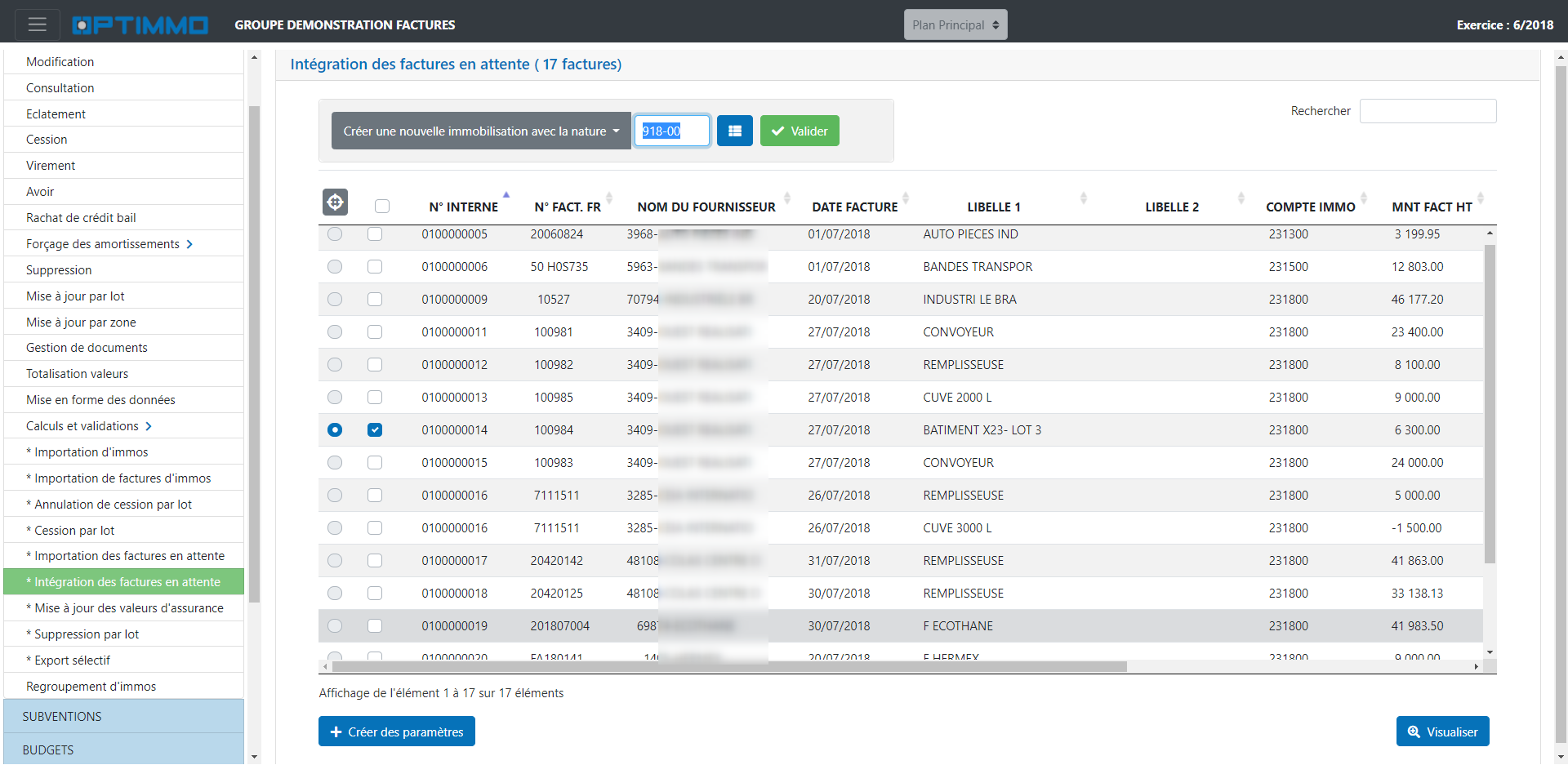This screenshot has width=1568, height=765.
Task: Open the hamburger menu
Action: click(x=37, y=24)
